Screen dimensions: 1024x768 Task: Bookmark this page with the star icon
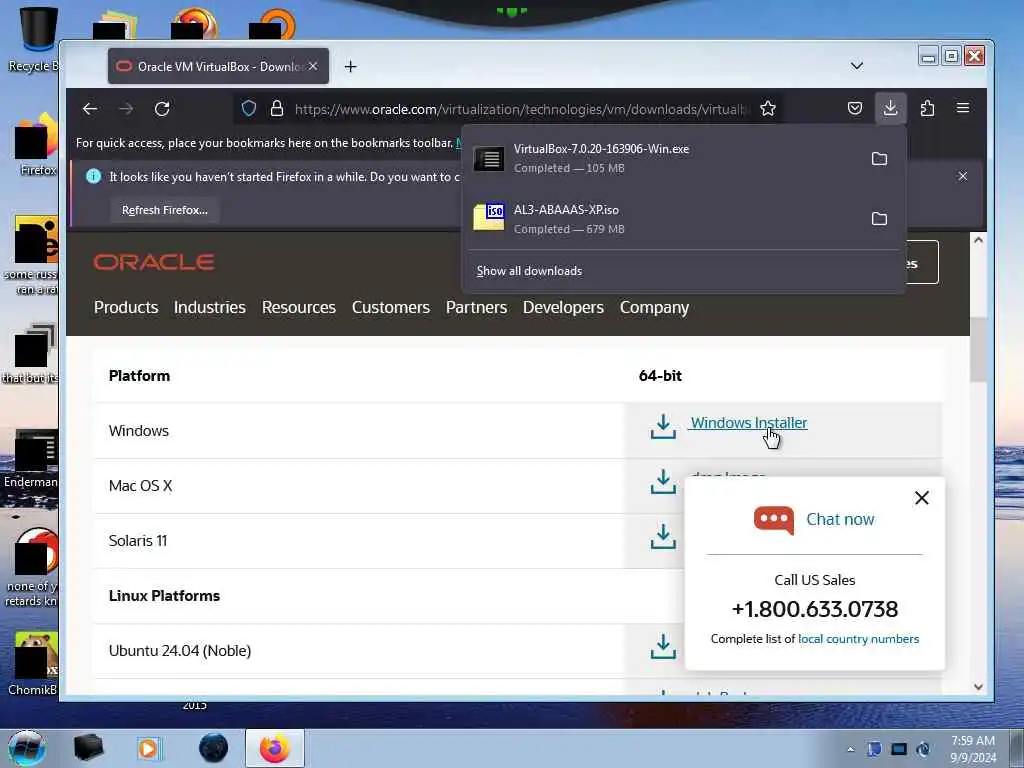(x=768, y=108)
